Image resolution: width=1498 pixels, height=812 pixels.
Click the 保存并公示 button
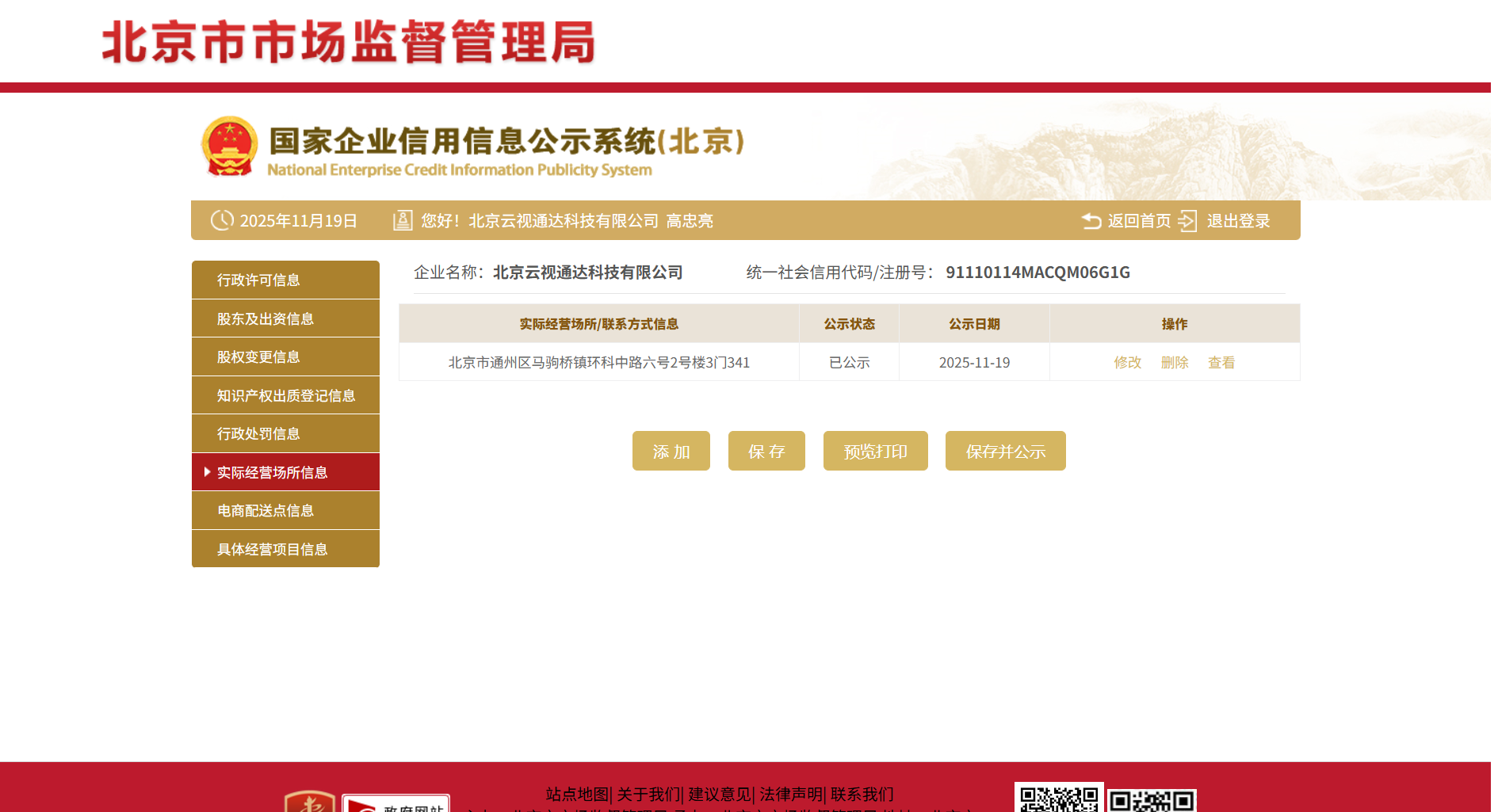click(x=1006, y=451)
